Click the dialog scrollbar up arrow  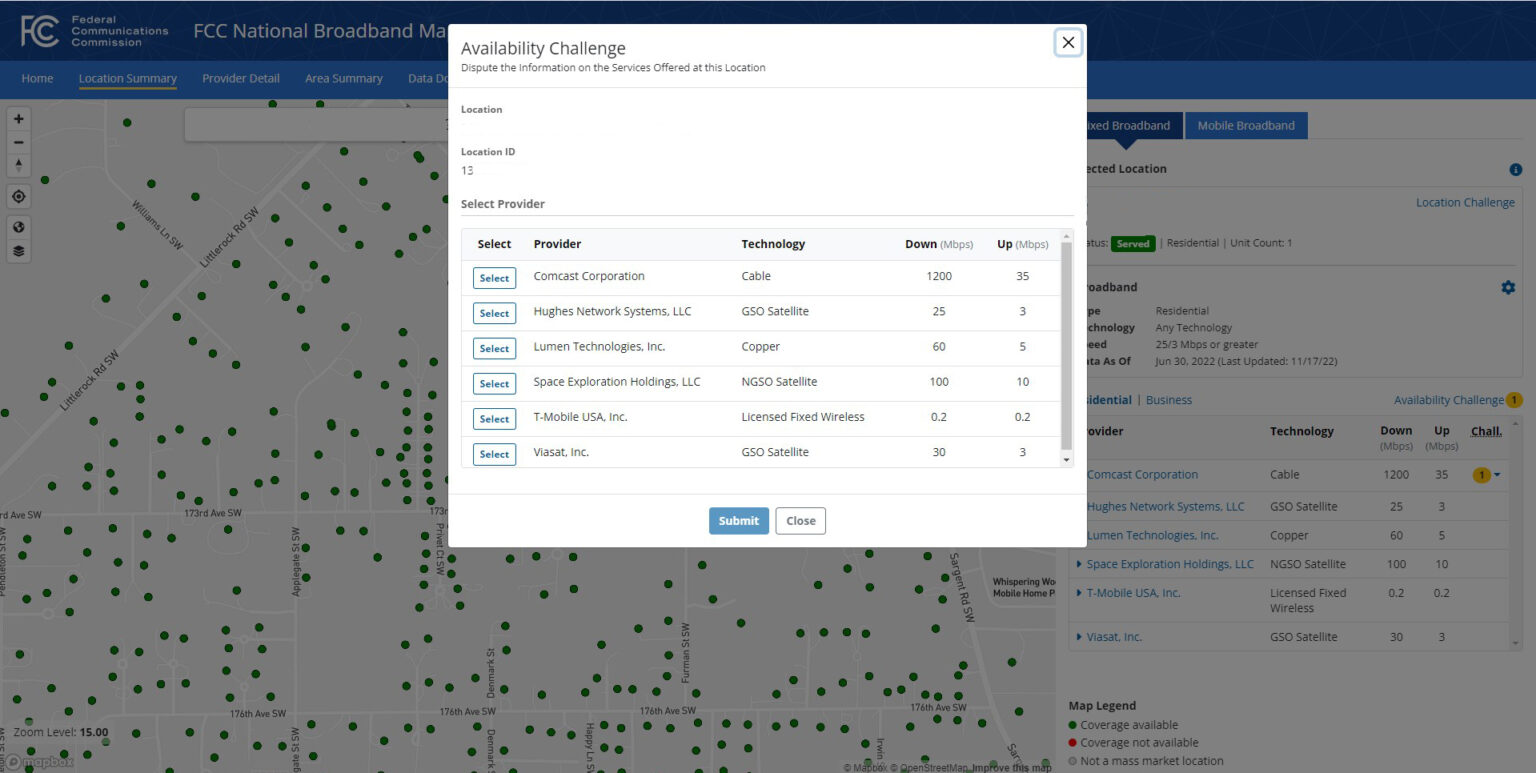click(x=1067, y=235)
